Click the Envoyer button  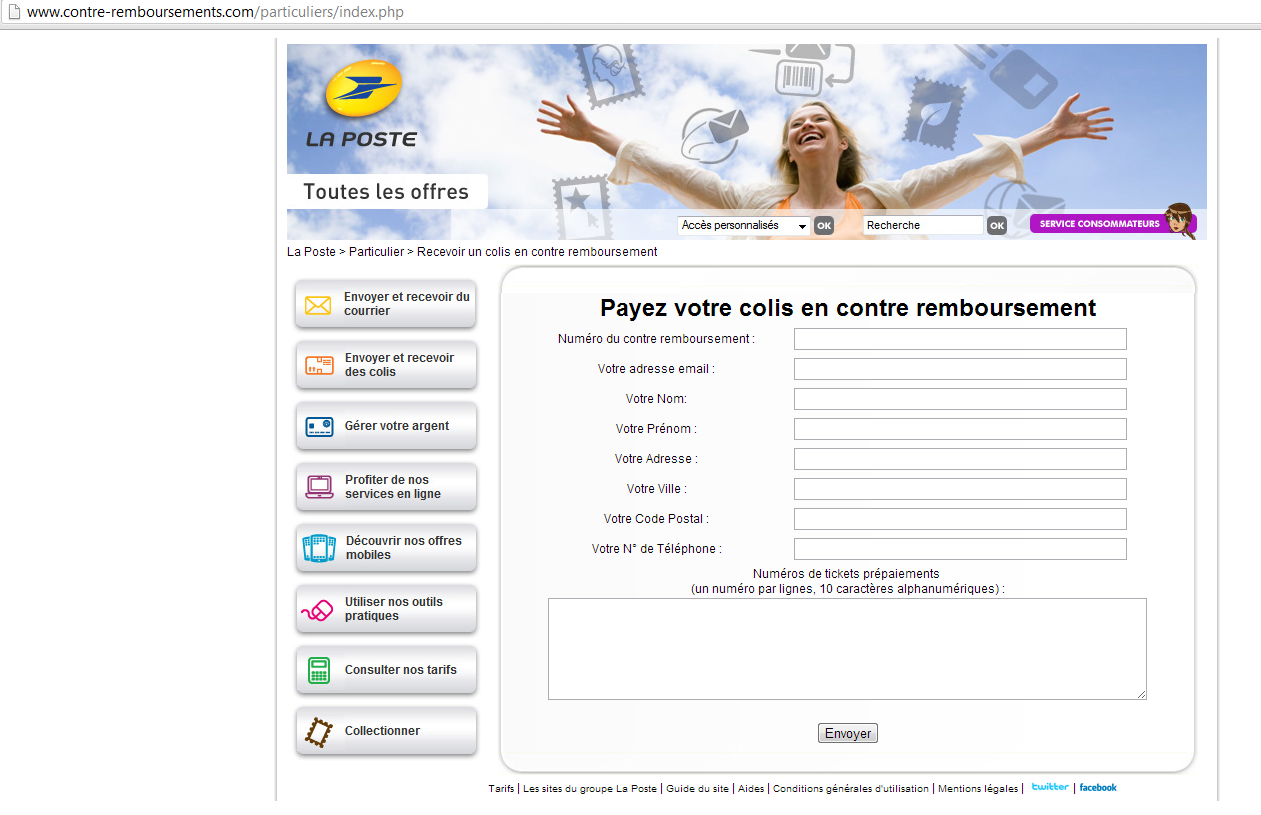pos(848,733)
